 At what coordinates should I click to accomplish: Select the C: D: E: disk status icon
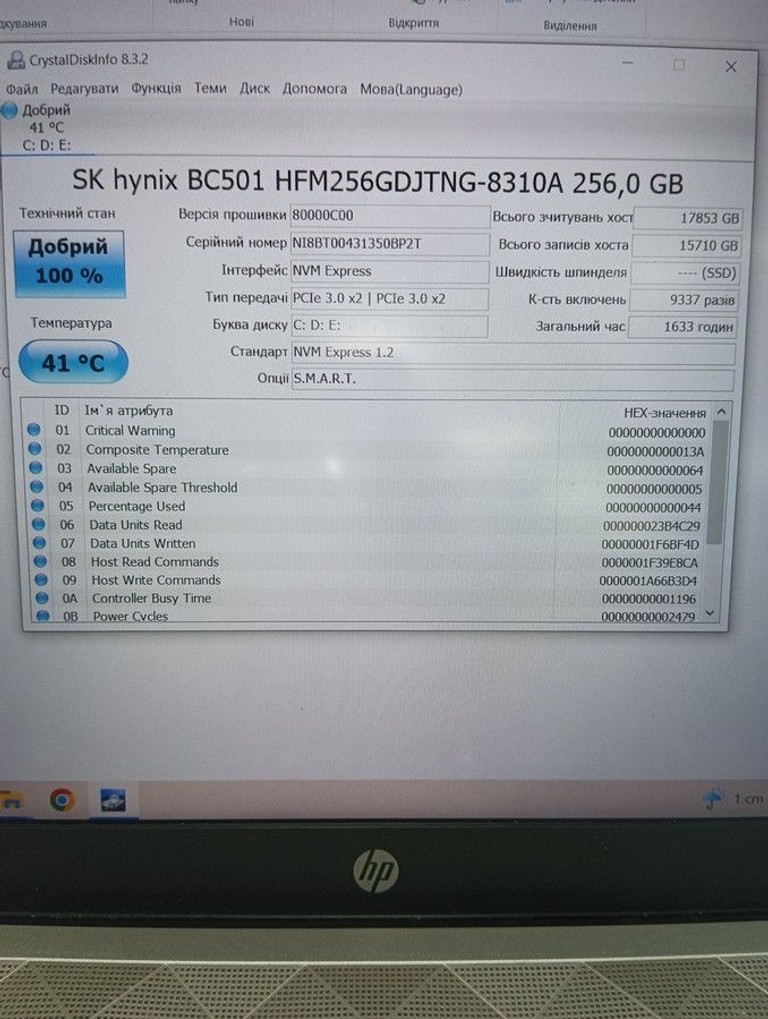[x=9, y=110]
